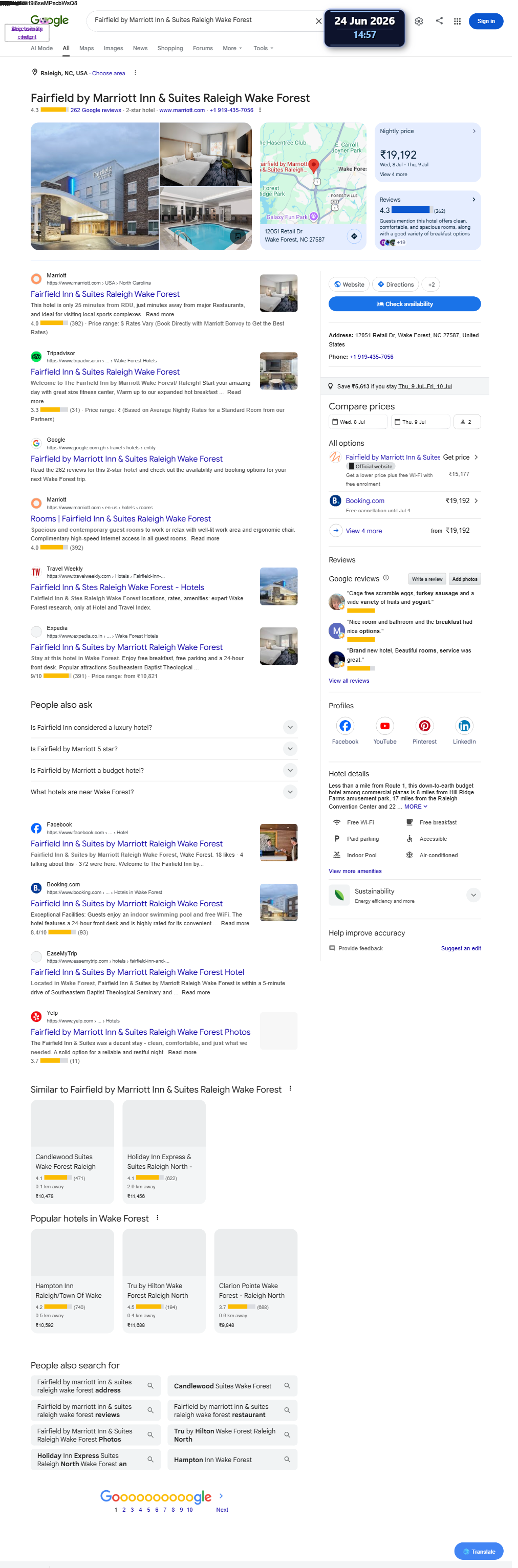The image size is (518, 1568).
Task: Open 262 Google reviews link
Action: [x=96, y=110]
